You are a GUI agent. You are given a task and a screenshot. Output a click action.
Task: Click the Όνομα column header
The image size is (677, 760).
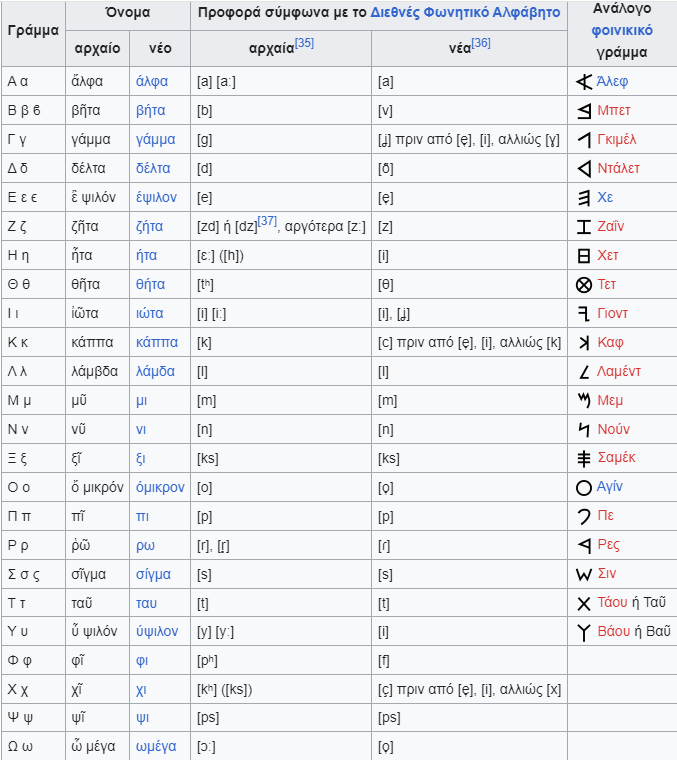tap(128, 13)
